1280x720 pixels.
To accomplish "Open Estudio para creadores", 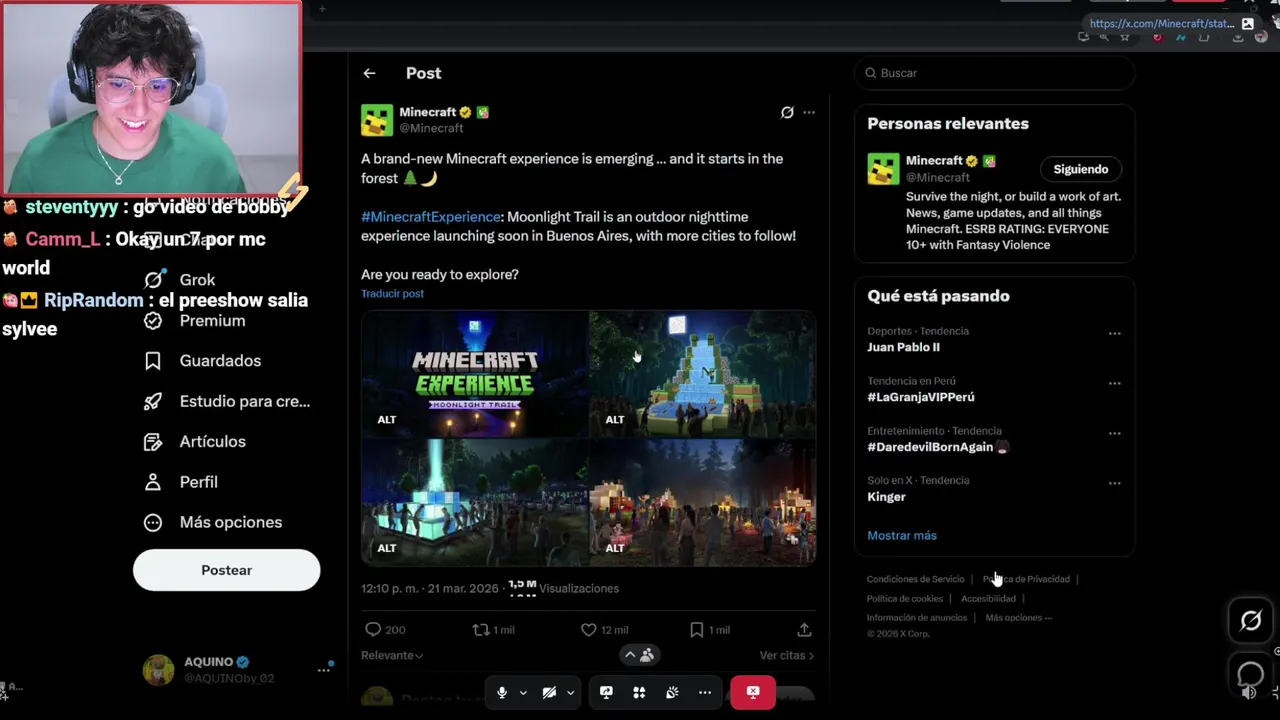I will coord(227,401).
